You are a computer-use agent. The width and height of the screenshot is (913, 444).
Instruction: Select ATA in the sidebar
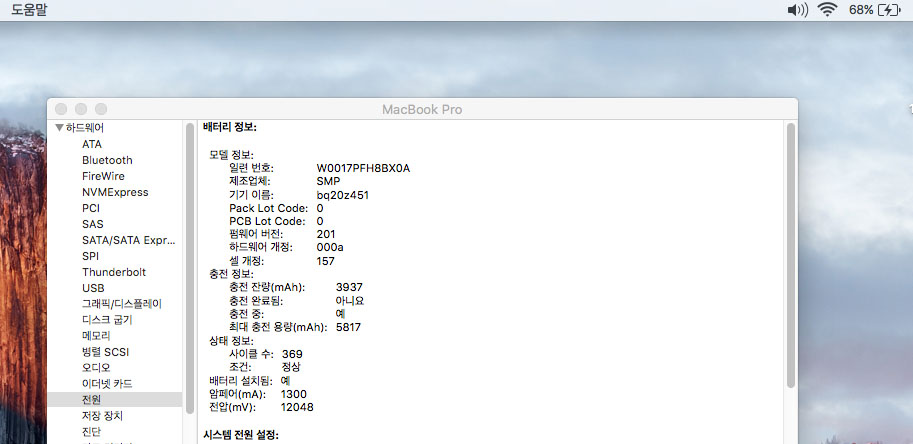coord(92,144)
